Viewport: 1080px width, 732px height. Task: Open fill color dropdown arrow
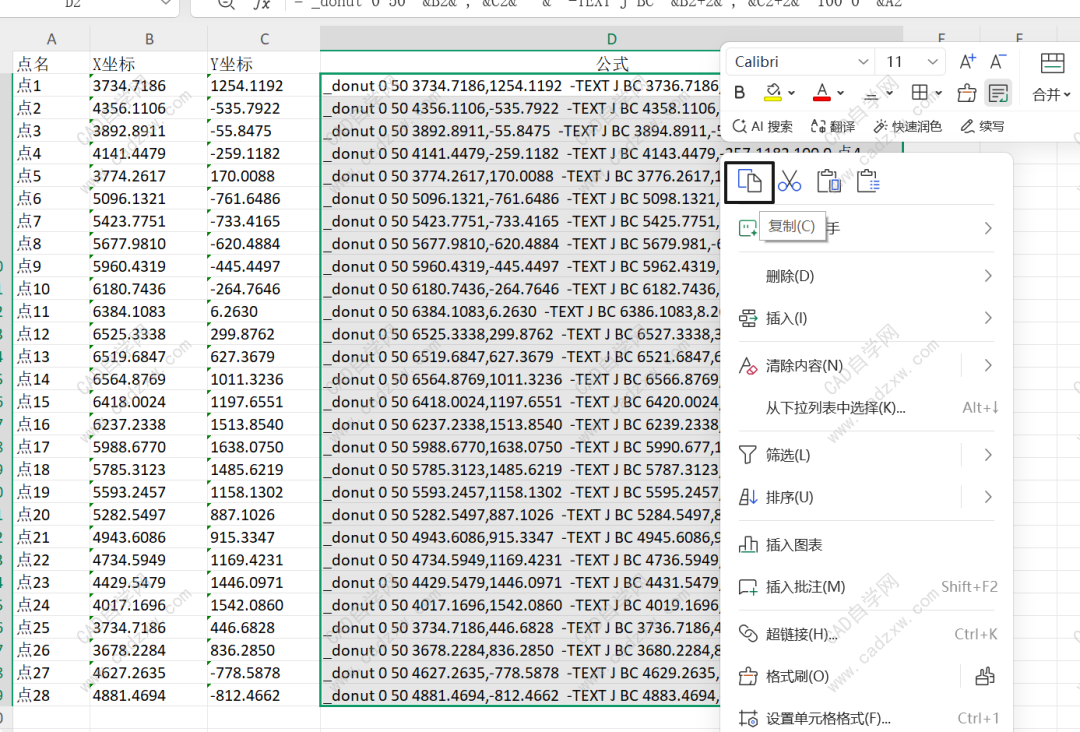coord(791,93)
